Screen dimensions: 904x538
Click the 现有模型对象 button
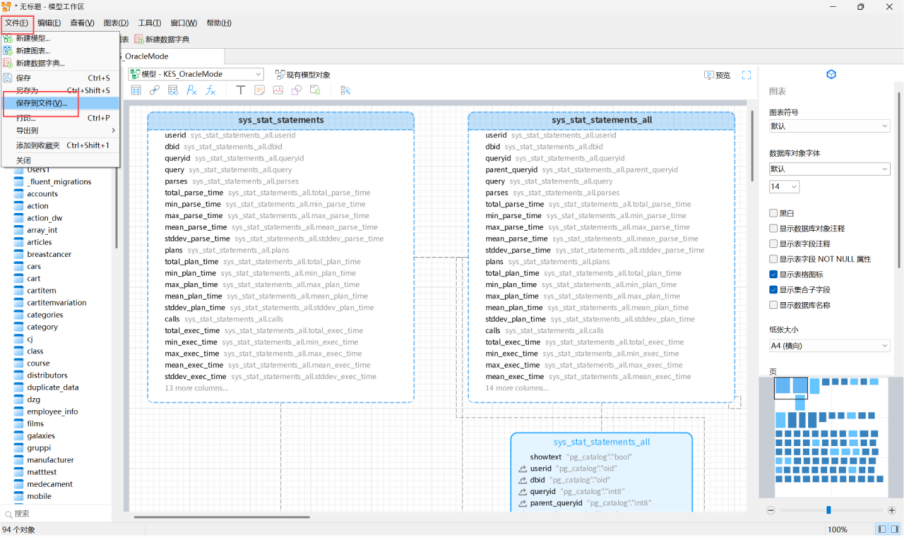302,75
